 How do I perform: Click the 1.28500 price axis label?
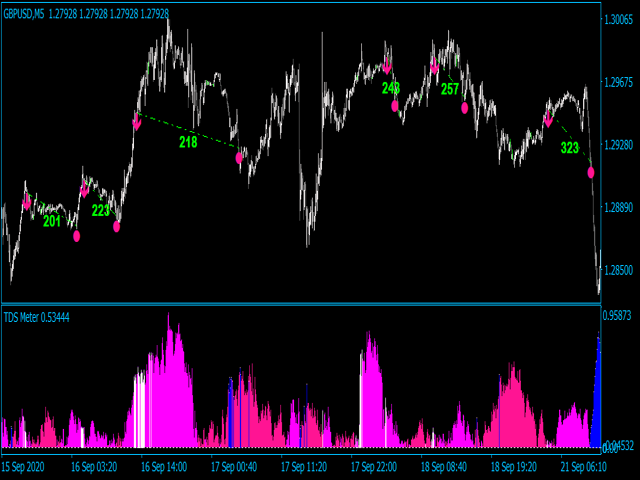coord(618,271)
